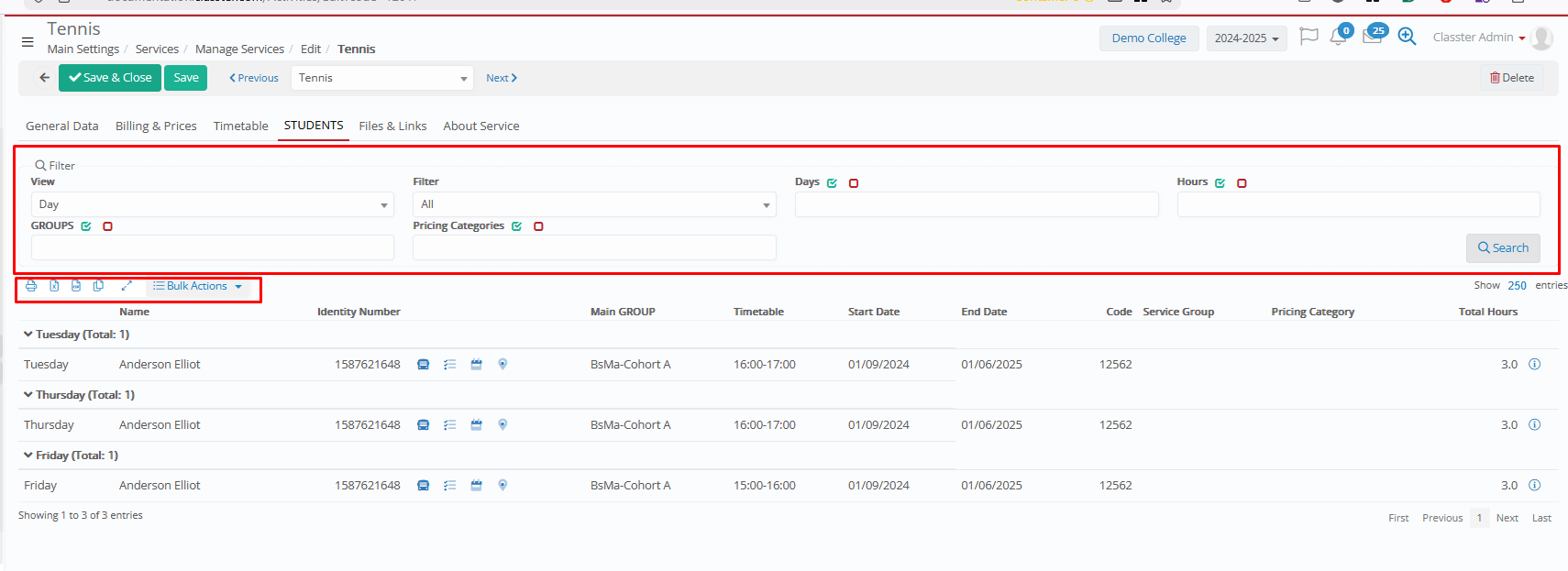This screenshot has height=571, width=1568.
Task: Open the notifications bell icon
Action: click(1338, 38)
